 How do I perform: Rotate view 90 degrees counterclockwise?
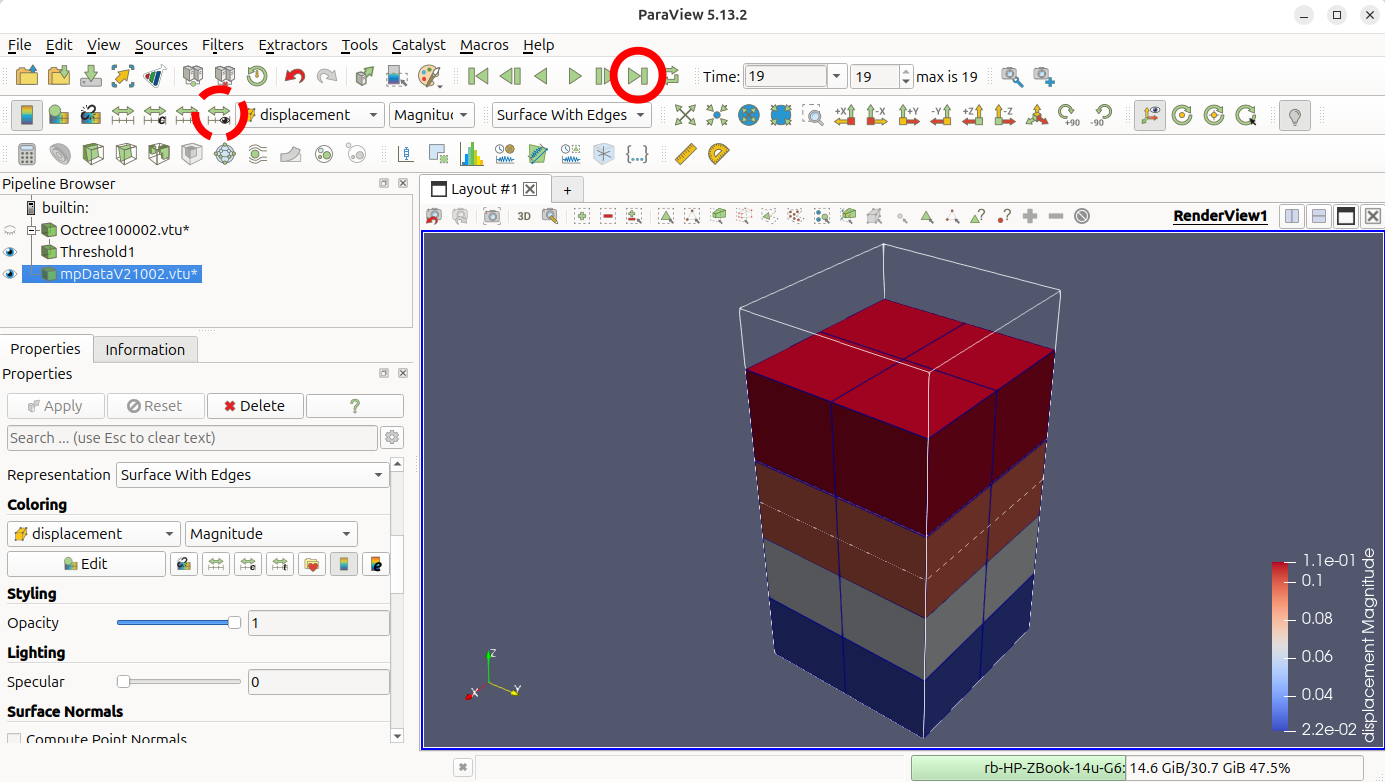tap(1101, 115)
